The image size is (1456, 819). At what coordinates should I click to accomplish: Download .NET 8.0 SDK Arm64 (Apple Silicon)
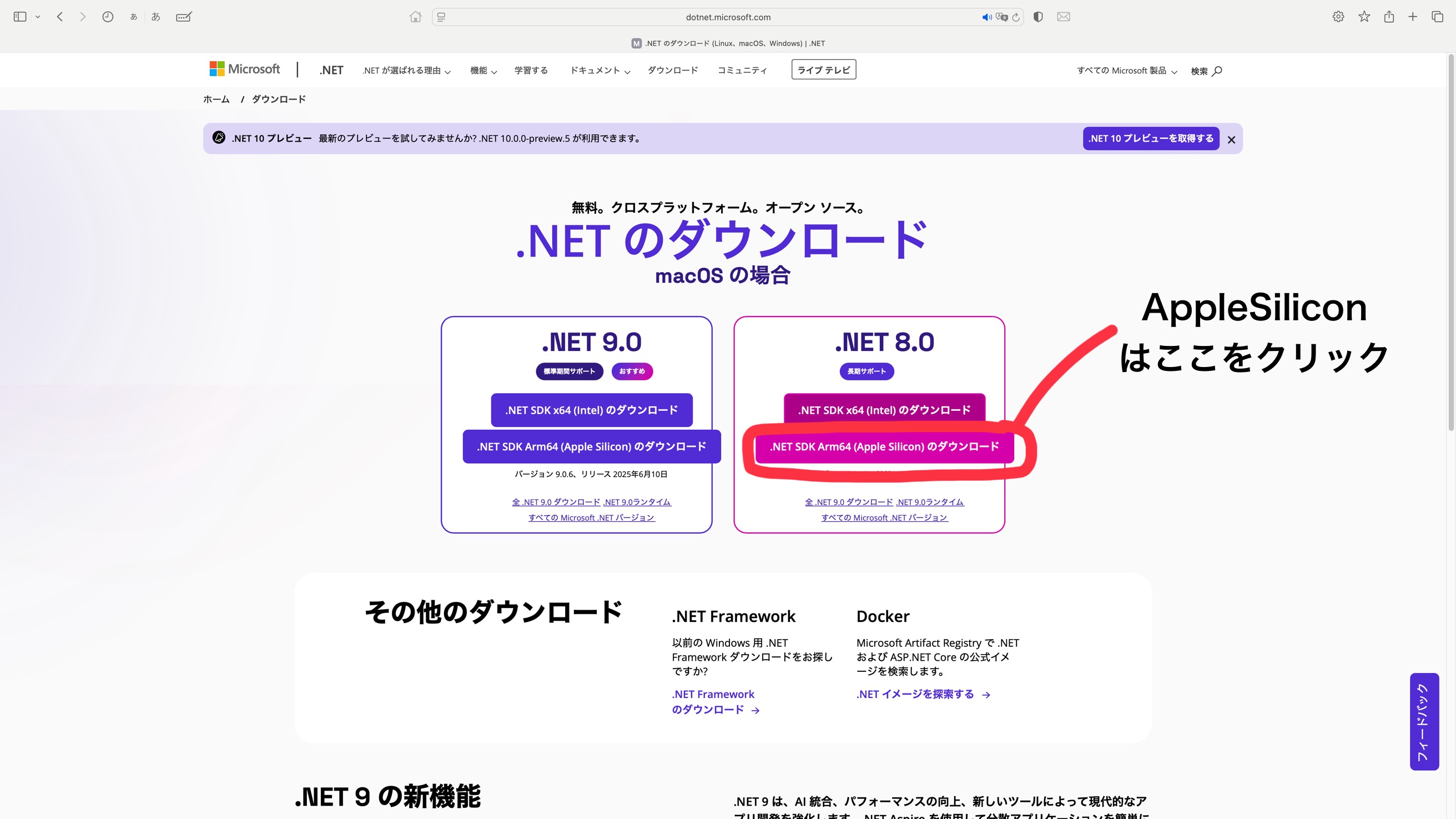click(x=884, y=446)
